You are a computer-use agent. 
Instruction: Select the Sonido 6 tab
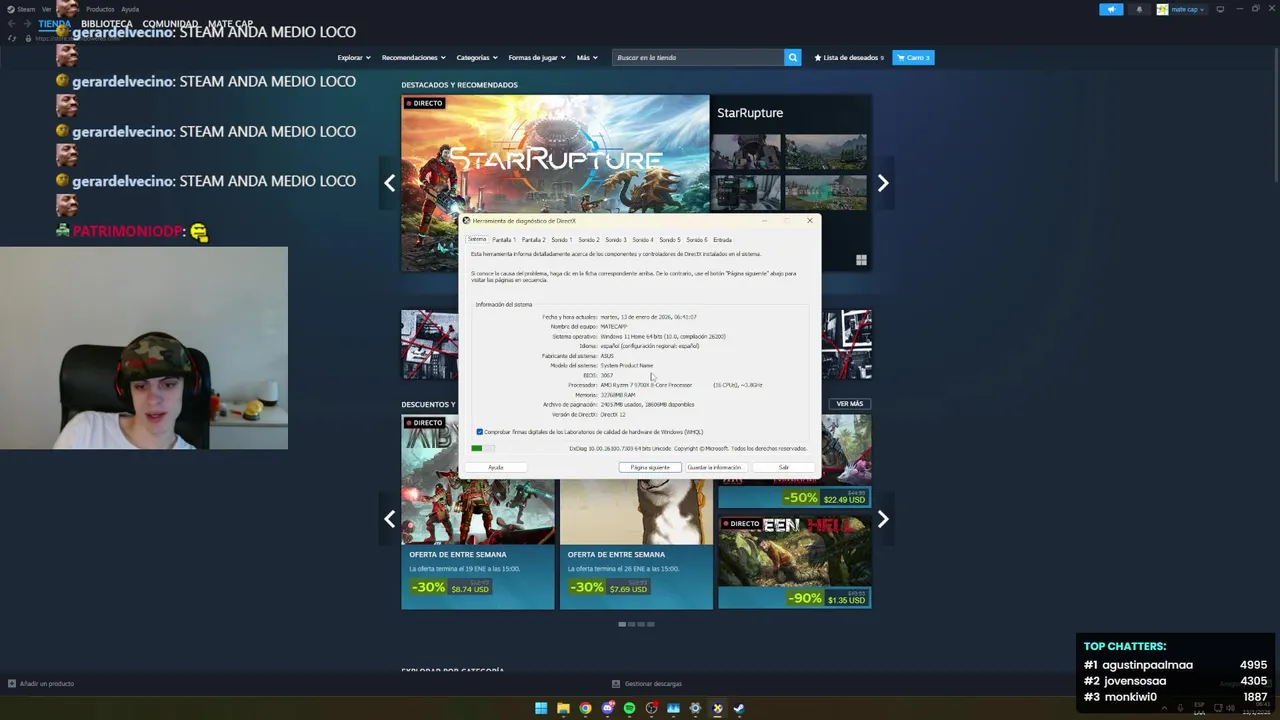[696, 240]
